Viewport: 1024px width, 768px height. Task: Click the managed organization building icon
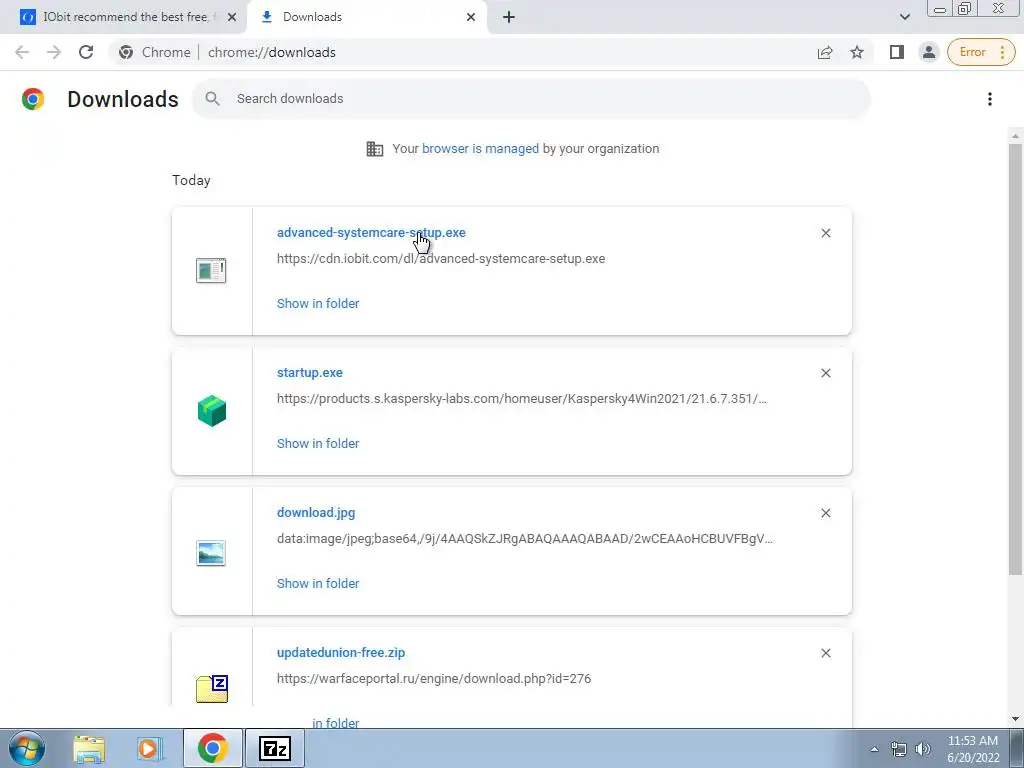[375, 149]
